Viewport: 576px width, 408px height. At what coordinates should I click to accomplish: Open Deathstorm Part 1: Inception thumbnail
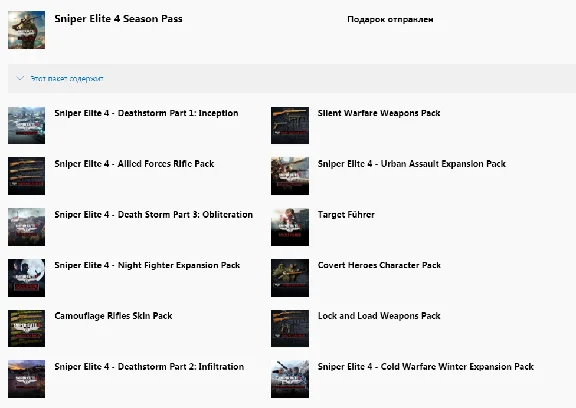(26, 125)
